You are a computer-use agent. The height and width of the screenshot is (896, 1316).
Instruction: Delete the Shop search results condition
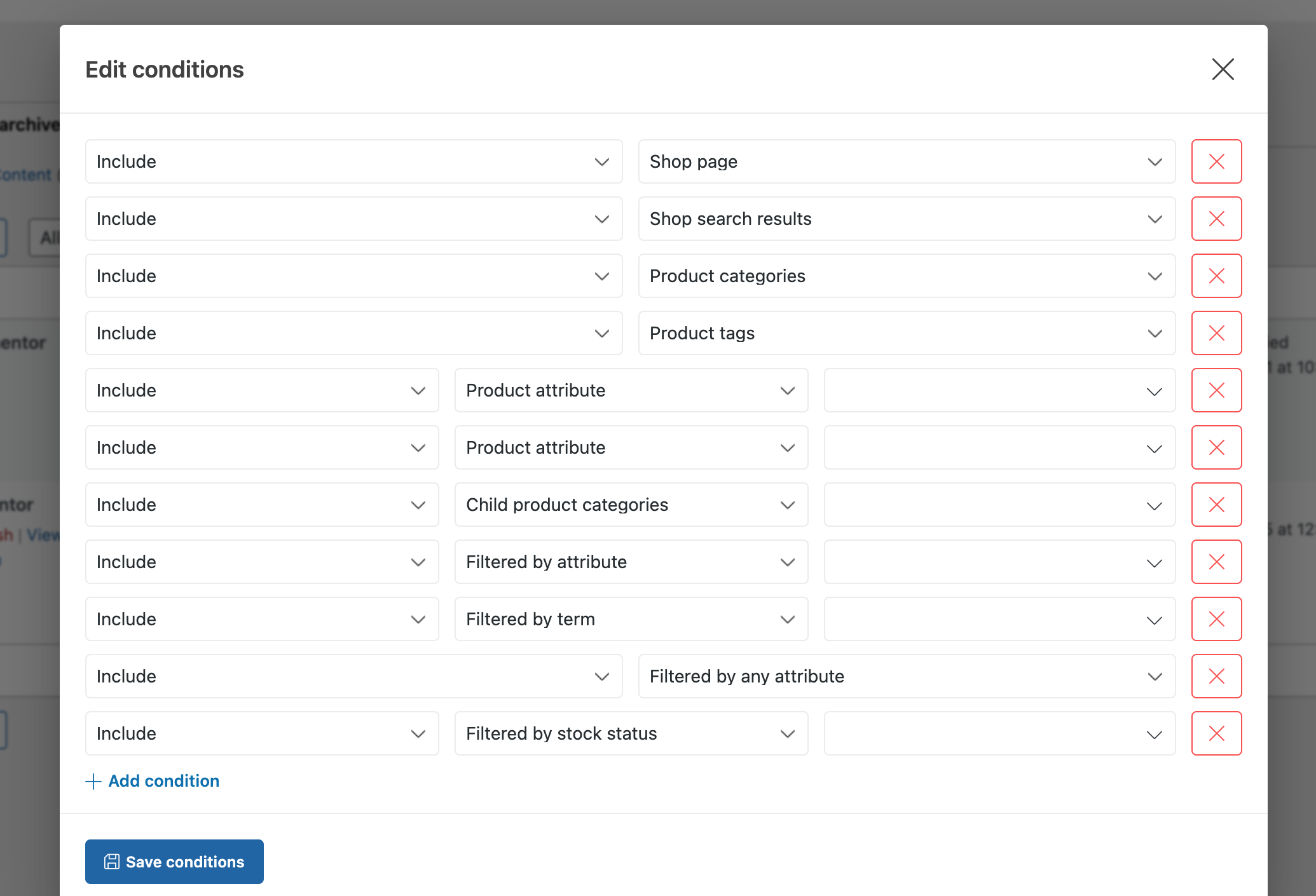click(1216, 219)
